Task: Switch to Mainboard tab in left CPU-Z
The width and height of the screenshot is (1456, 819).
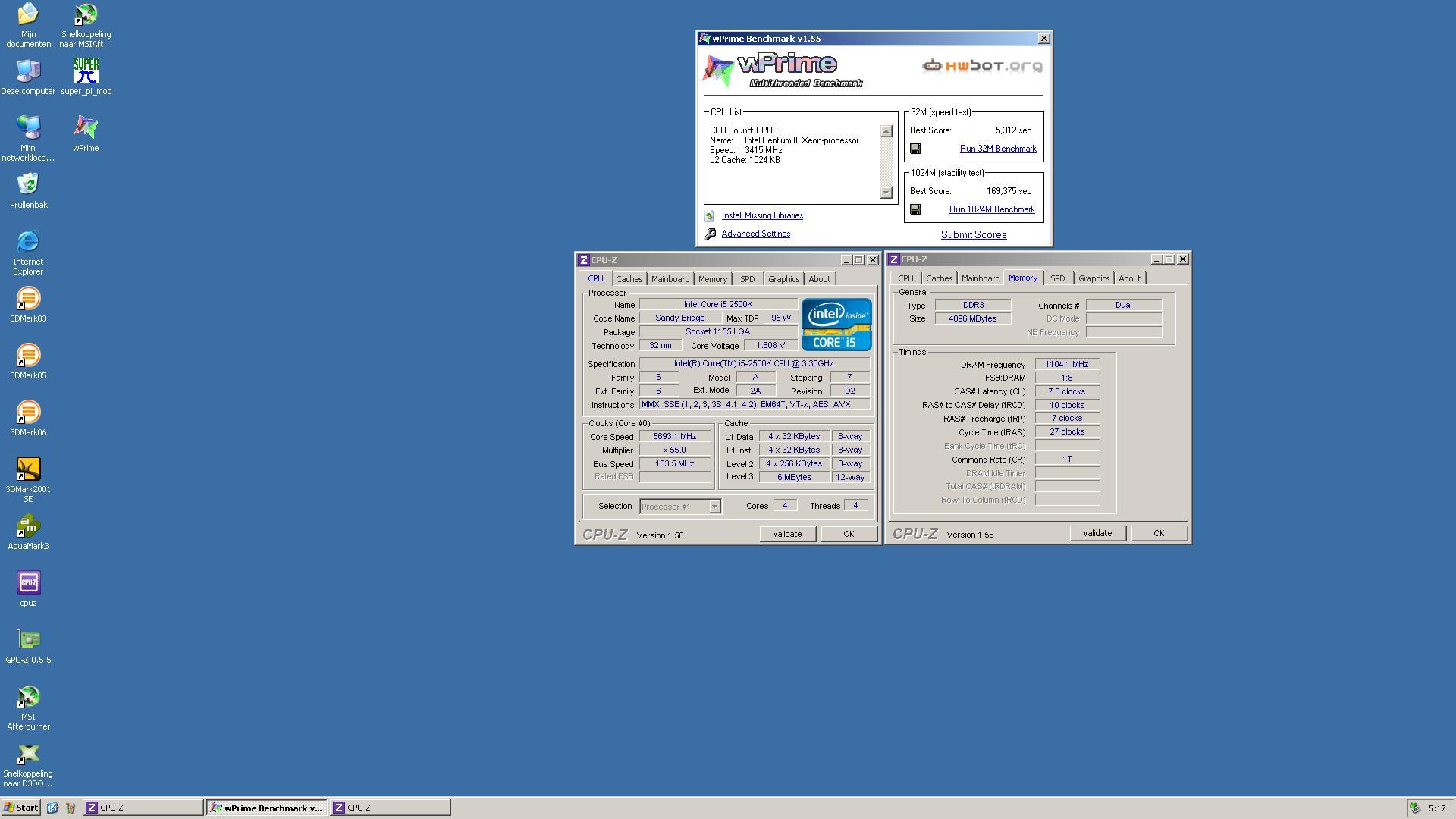Action: [670, 279]
